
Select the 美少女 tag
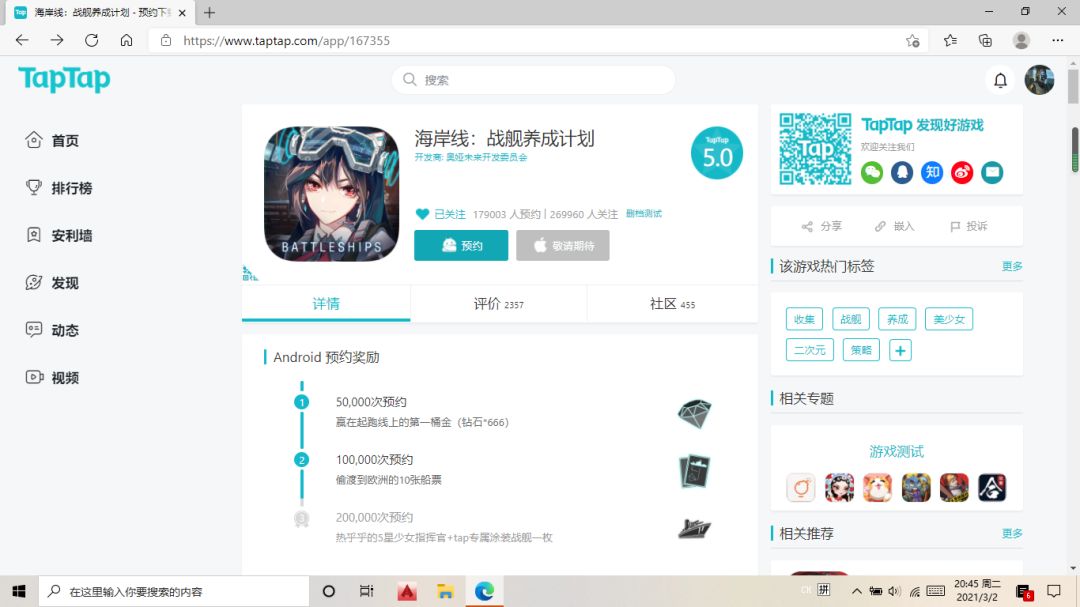949,319
